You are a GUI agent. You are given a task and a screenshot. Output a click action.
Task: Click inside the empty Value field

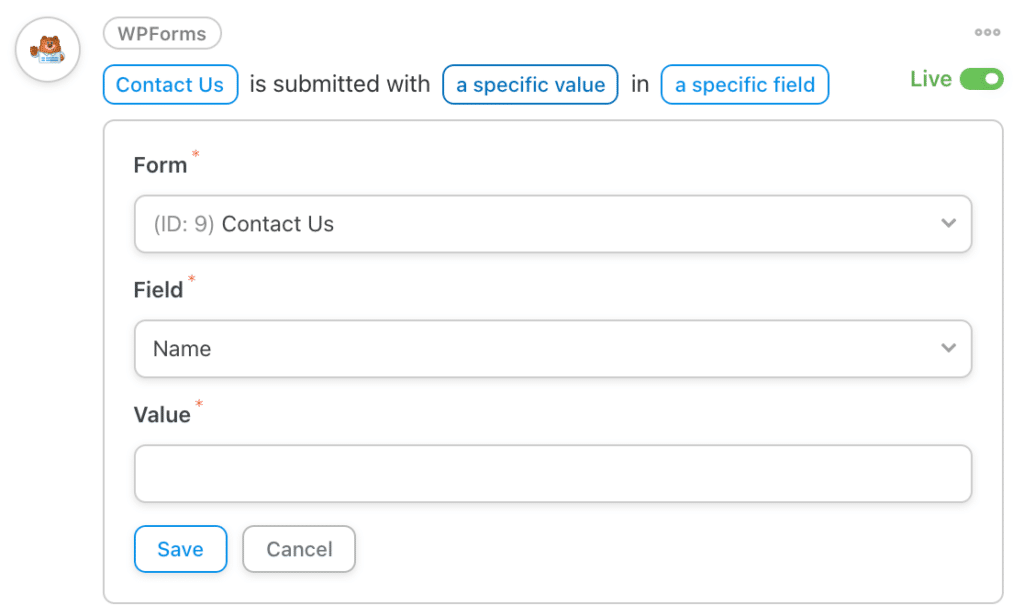pyautogui.click(x=553, y=473)
